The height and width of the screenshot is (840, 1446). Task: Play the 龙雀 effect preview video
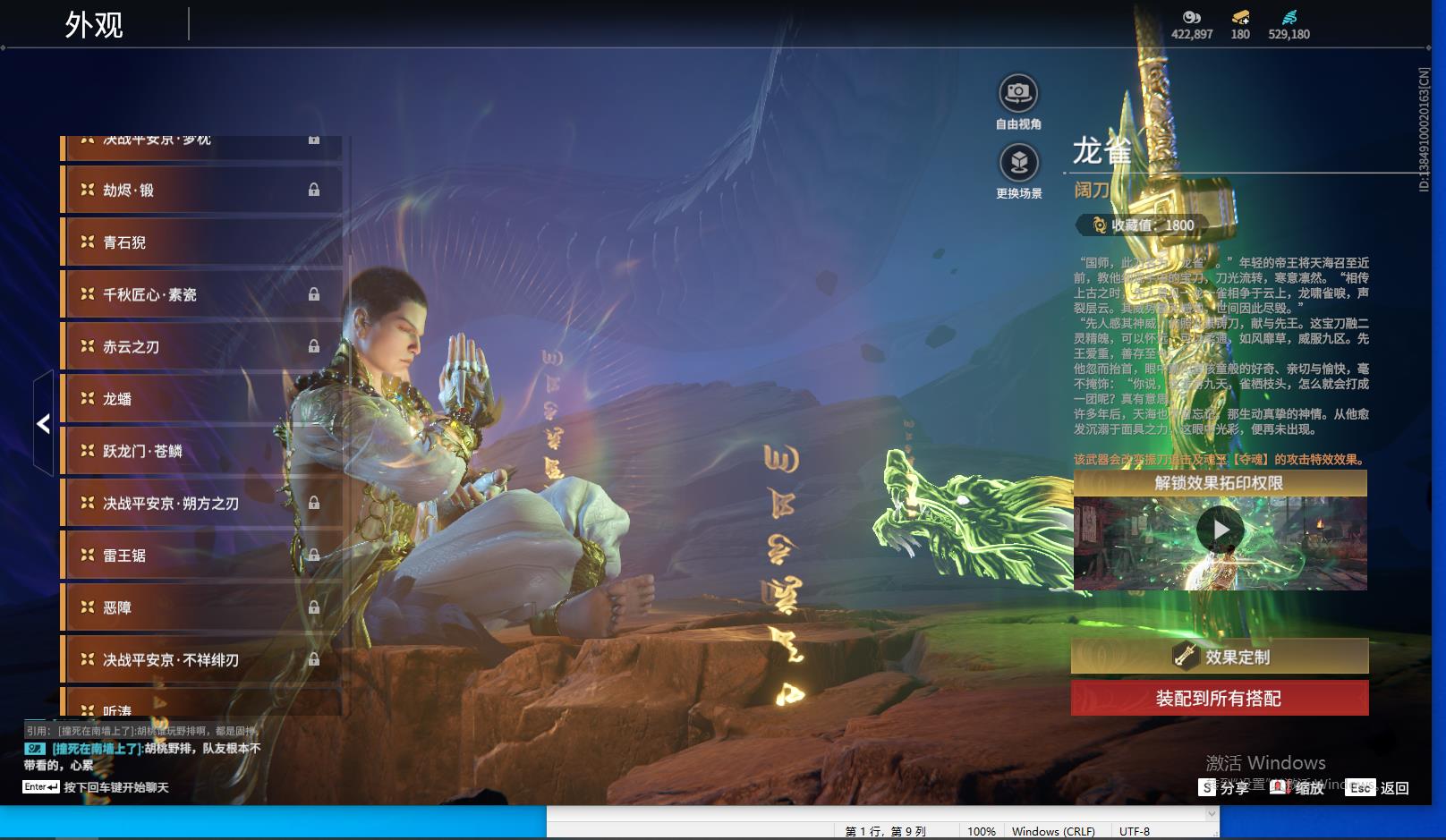click(1221, 530)
